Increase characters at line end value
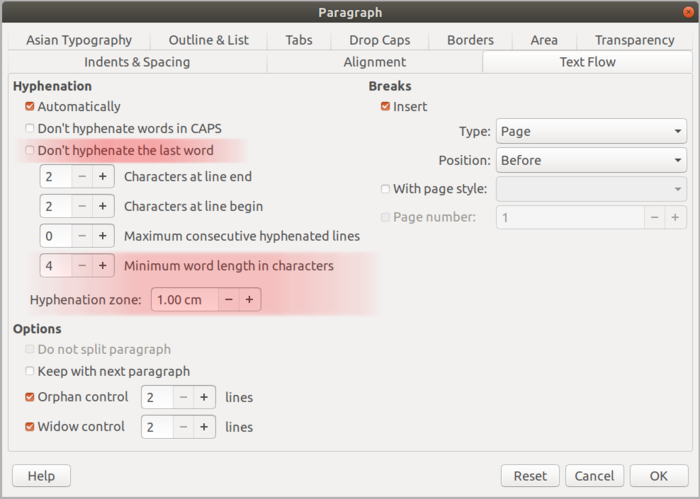Screen dimensions: 700x499 (x=102, y=178)
